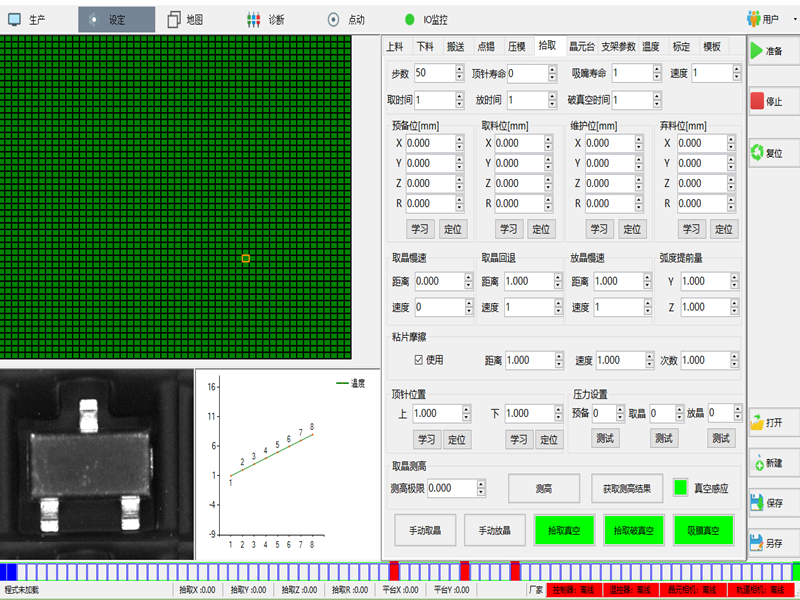Click the 复位 reset button
Screen dimensions: 800x600
[773, 153]
